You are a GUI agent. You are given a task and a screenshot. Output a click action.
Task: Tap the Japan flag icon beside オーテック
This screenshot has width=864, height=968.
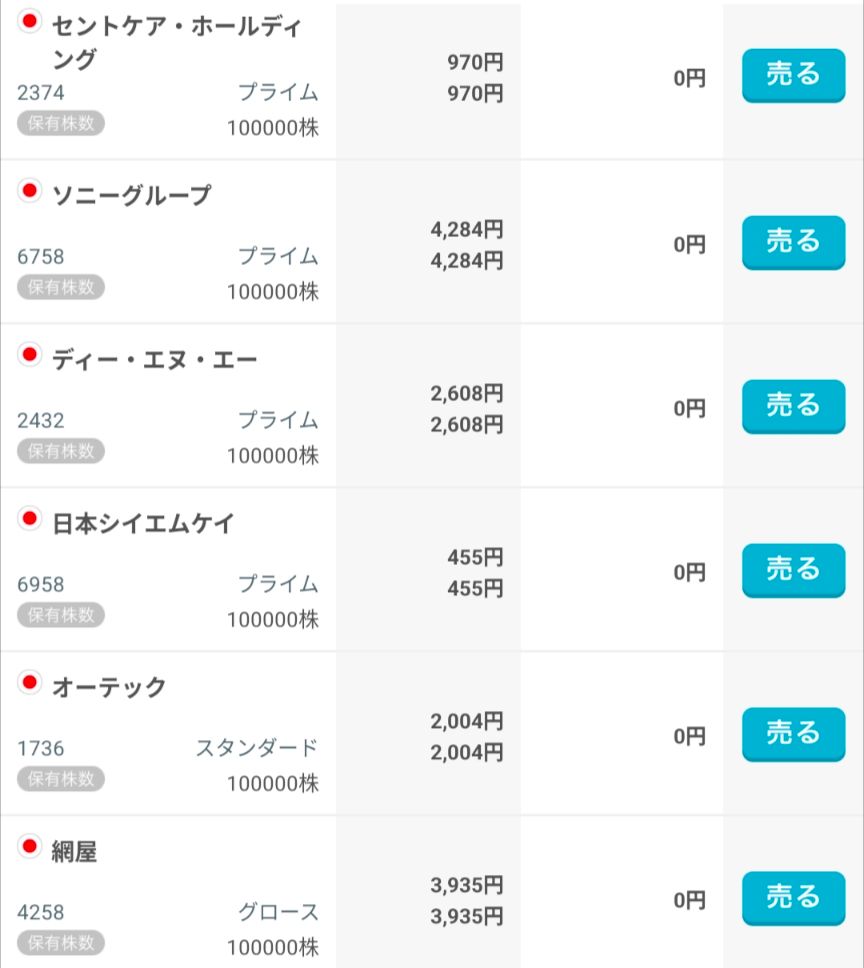[30, 682]
